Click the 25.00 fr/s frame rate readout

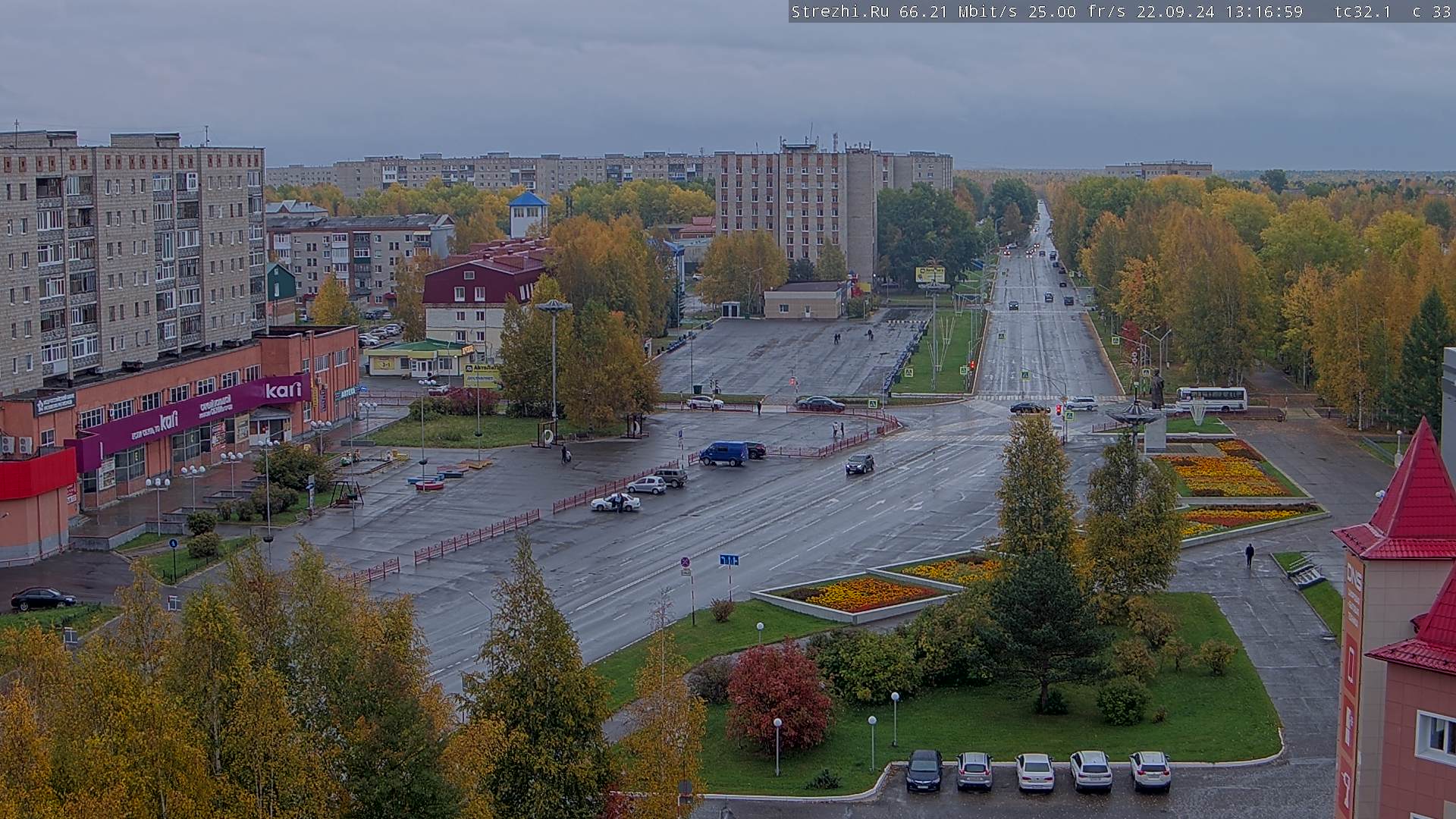[1077, 11]
